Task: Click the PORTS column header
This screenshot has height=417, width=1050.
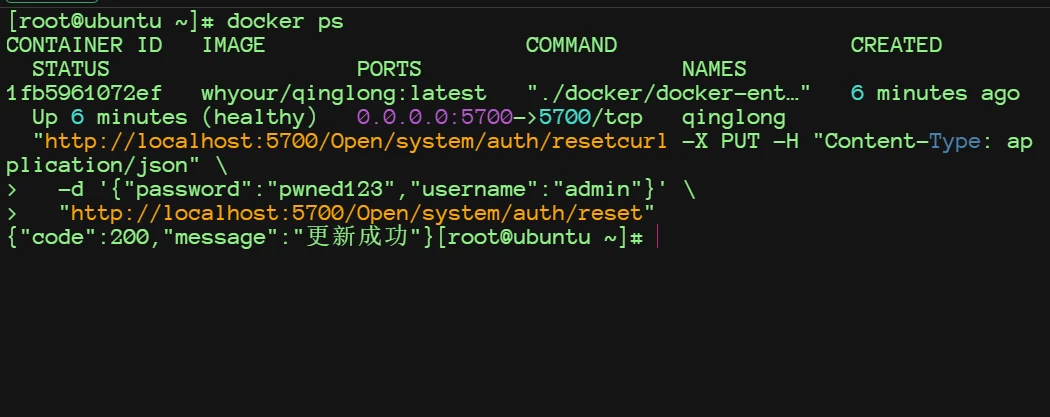Action: 389,69
